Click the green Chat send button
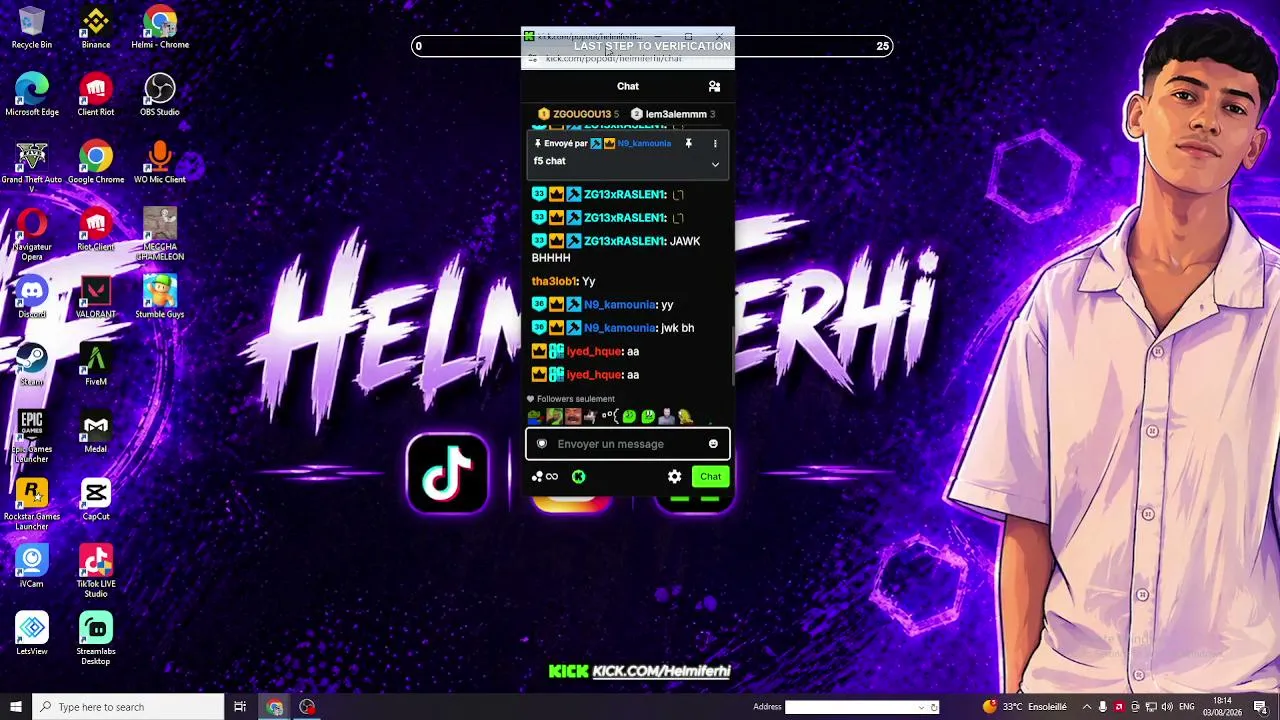This screenshot has height=720, width=1280. tap(710, 477)
